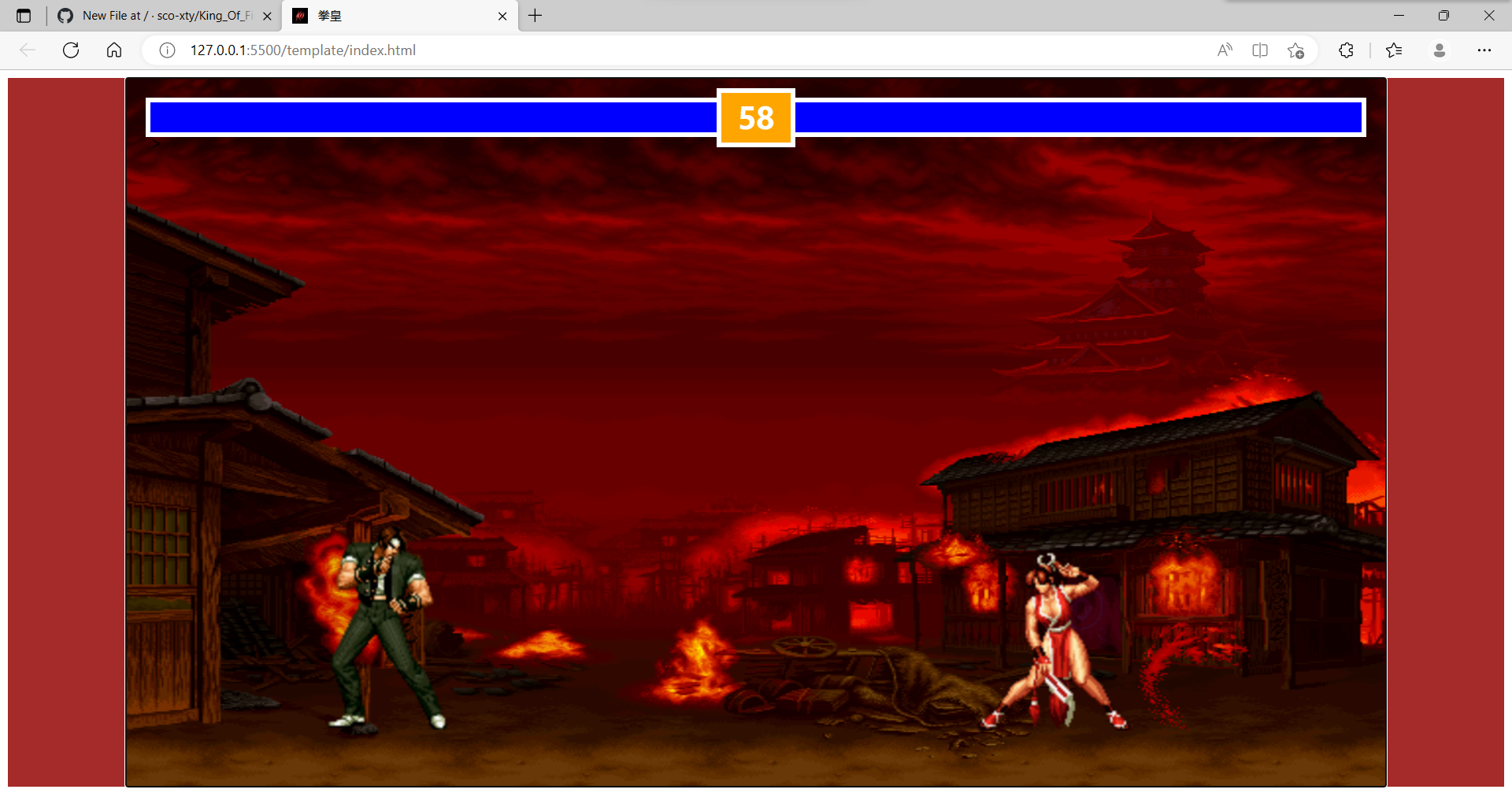Click the Extensions puzzle icon
1512x793 pixels.
pyautogui.click(x=1346, y=50)
